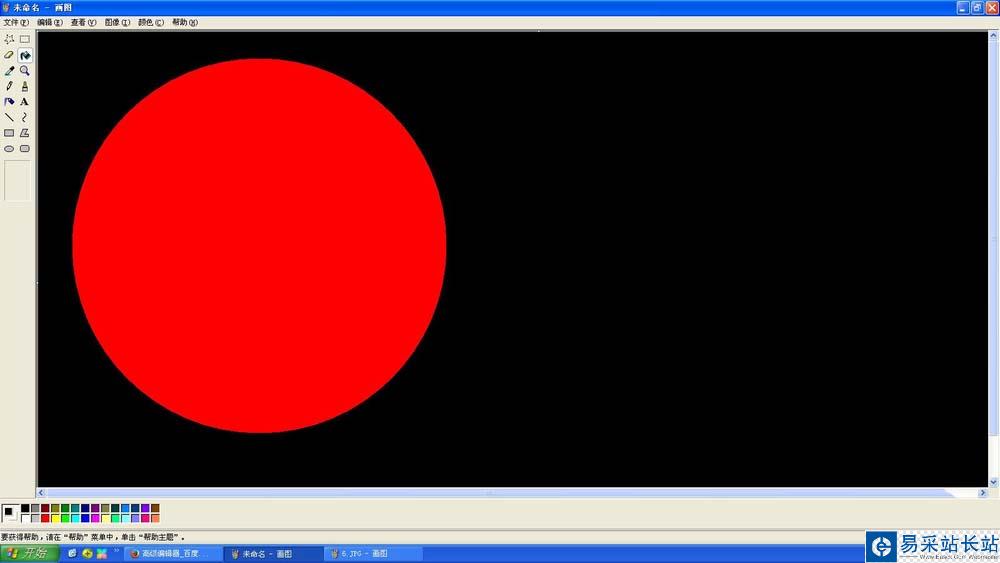
Task: Open the Windows 开始 Start button
Action: click(29, 553)
